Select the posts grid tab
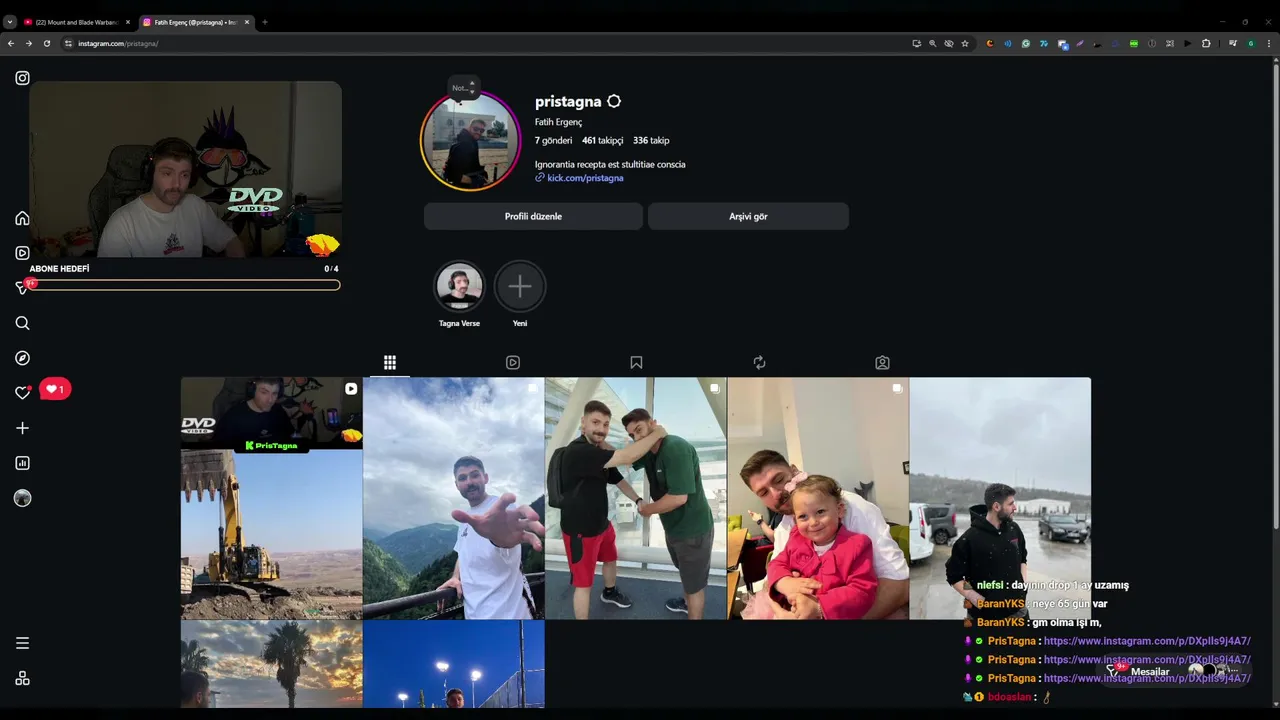This screenshot has width=1280, height=720. [x=390, y=362]
